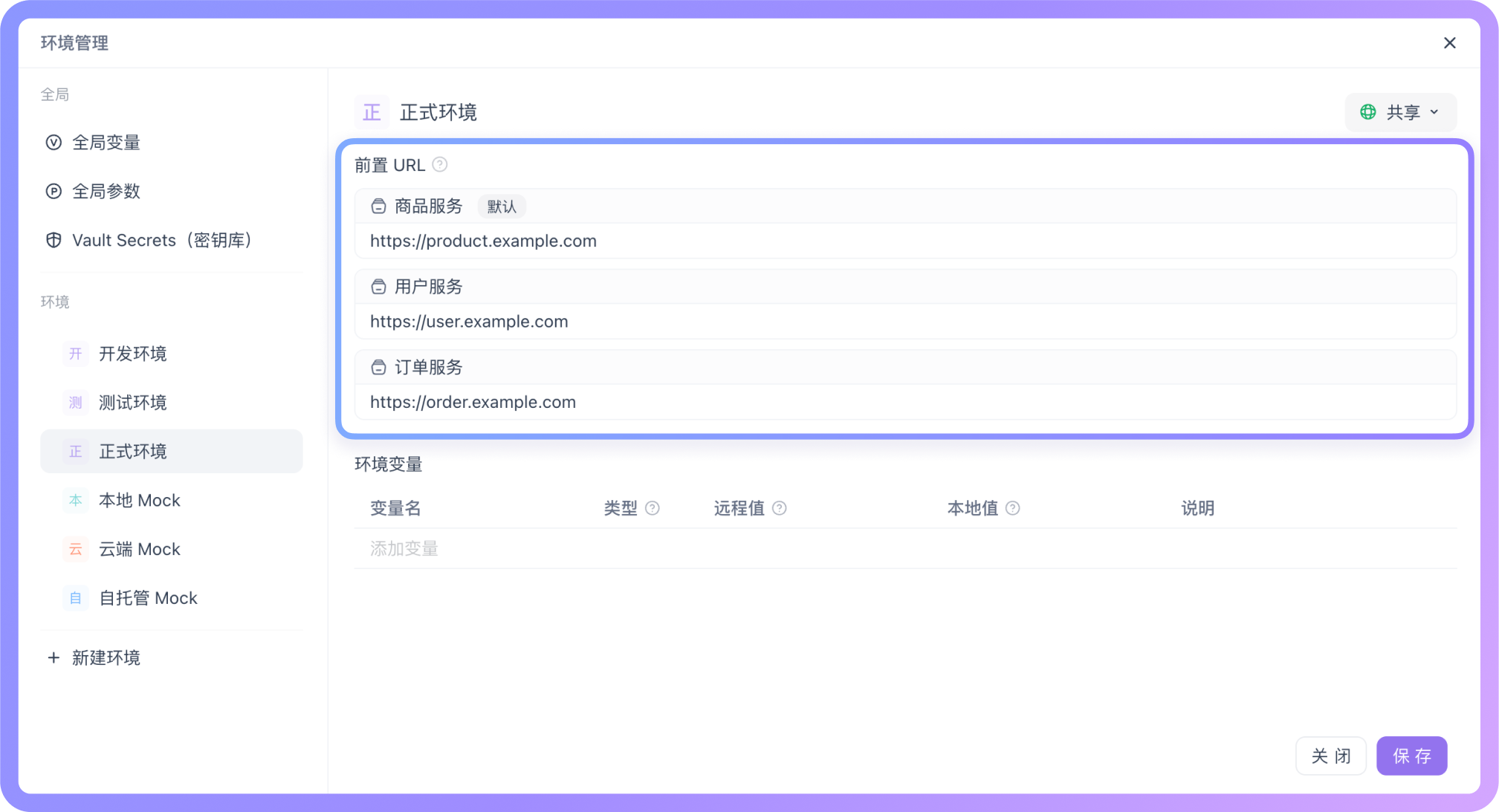Select 开发环境 environment

point(172,354)
